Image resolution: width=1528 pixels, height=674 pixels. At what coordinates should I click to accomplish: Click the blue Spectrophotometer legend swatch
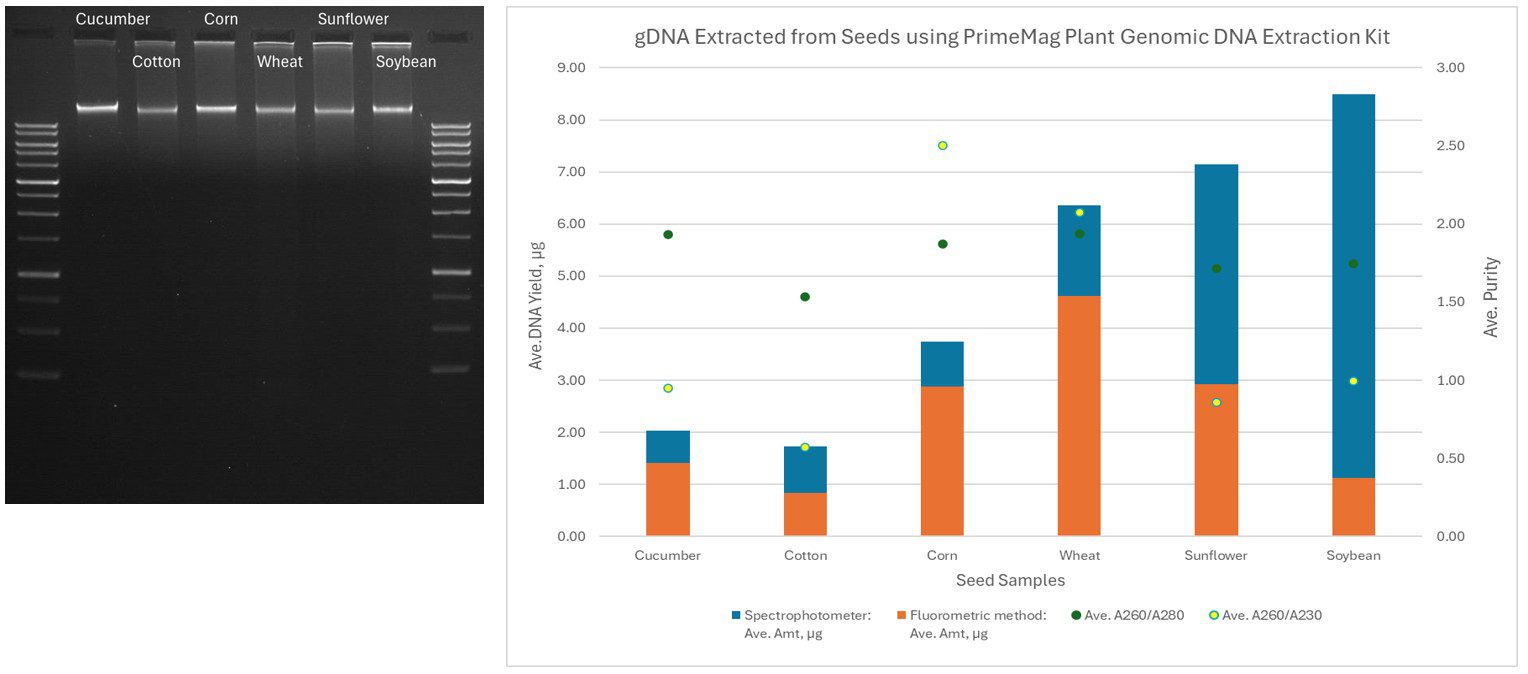pos(736,615)
